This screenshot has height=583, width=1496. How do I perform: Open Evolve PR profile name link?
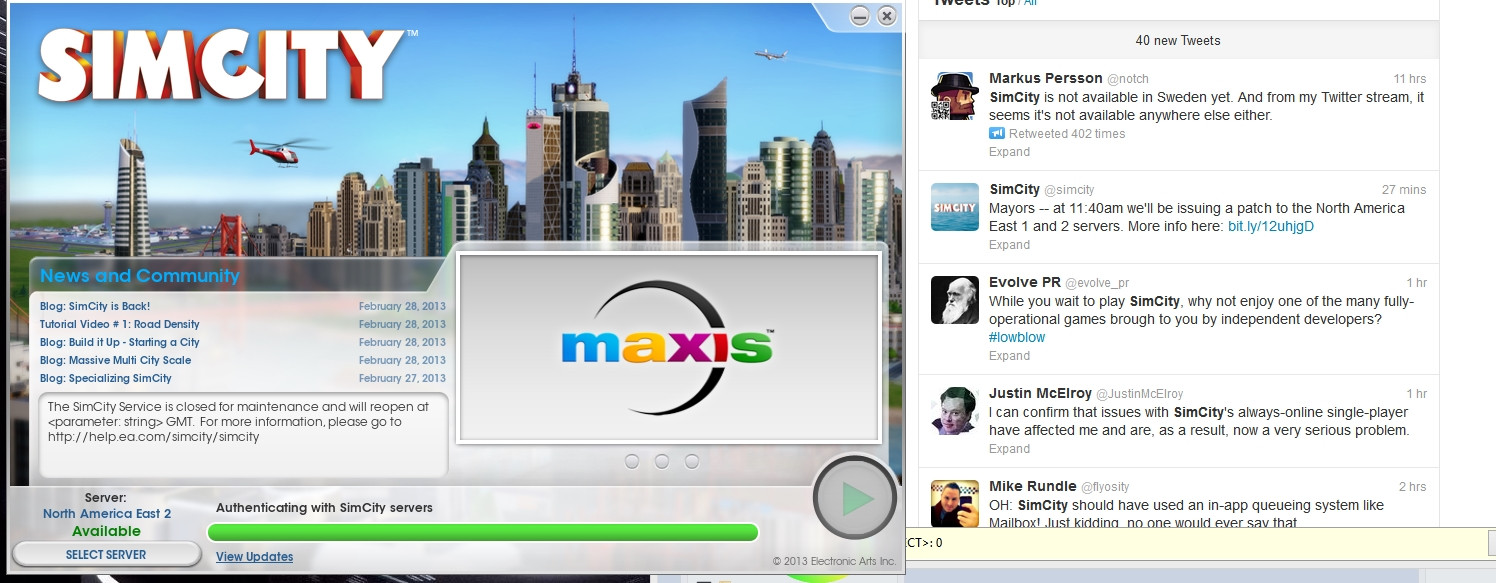tap(1024, 283)
